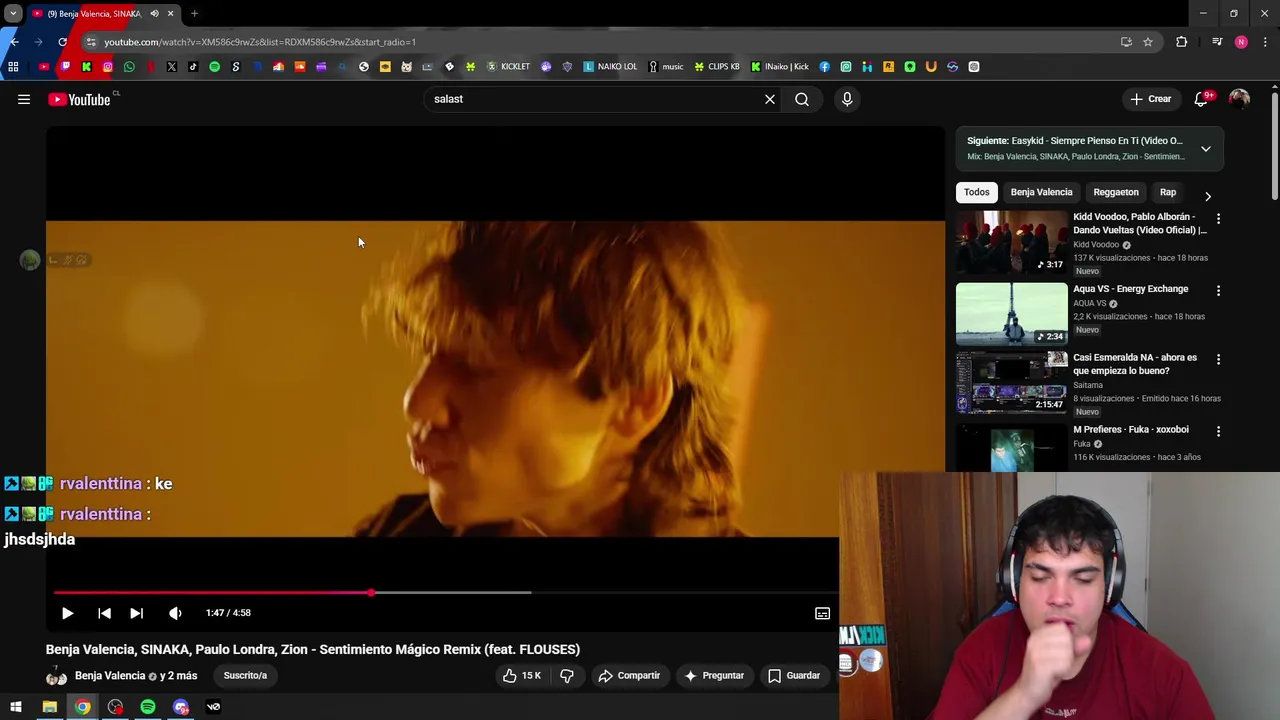
Task: Open File Explorer from the taskbar
Action: tap(49, 707)
